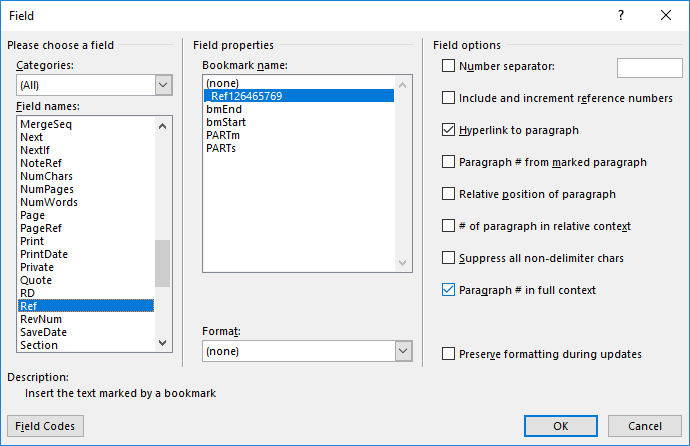Click Field names scroll down arrow
The image size is (690, 446).
[162, 343]
